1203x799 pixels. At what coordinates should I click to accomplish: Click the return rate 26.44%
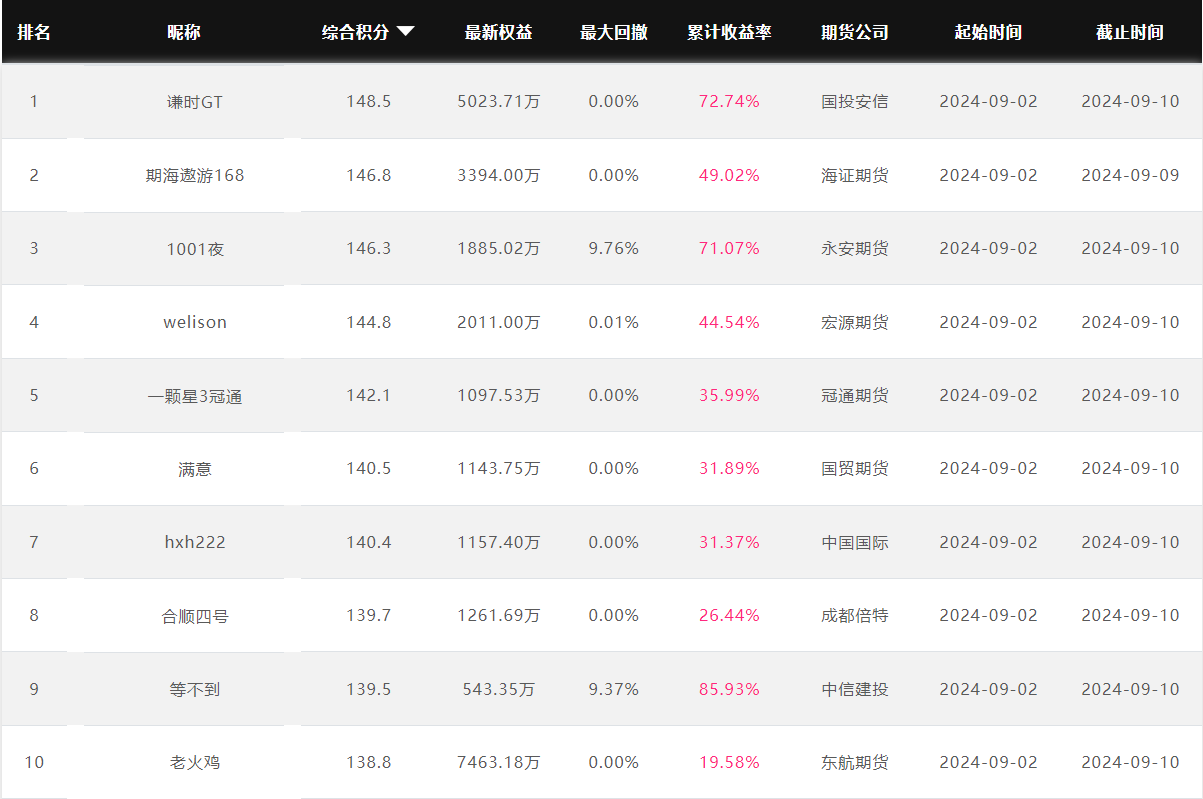coord(730,616)
